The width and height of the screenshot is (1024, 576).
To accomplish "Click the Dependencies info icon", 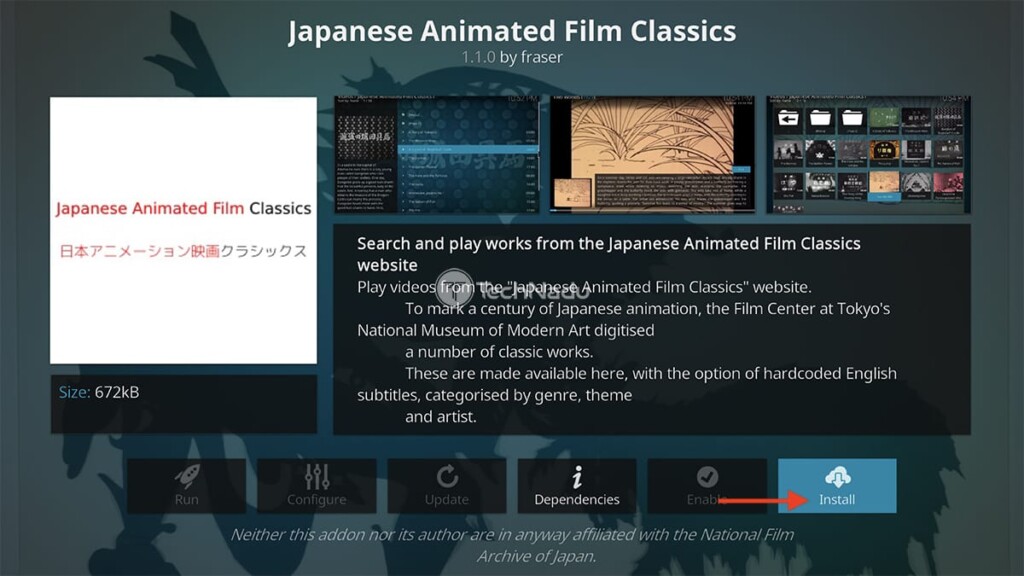I will click(577, 477).
